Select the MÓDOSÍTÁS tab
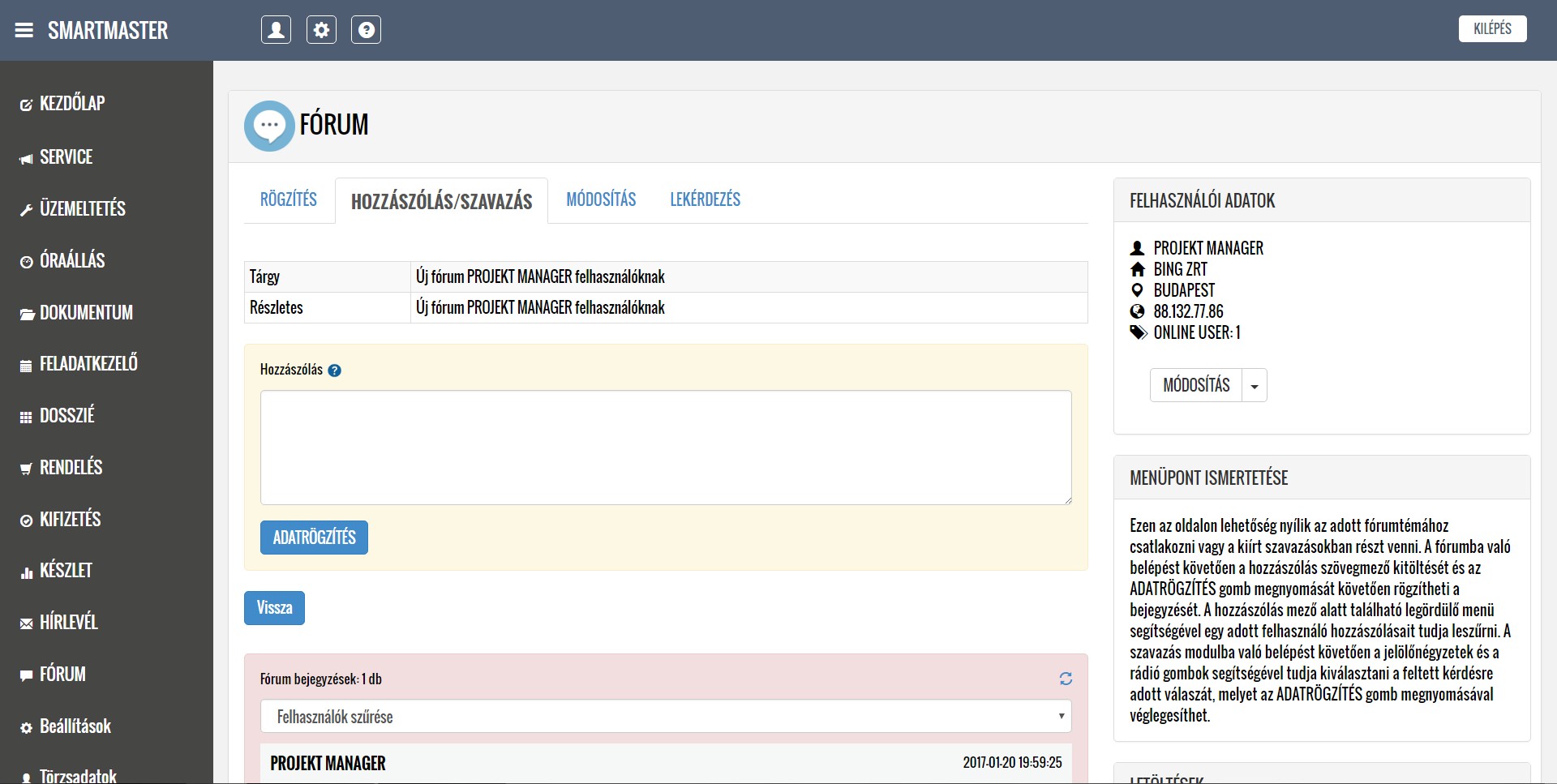 [600, 199]
